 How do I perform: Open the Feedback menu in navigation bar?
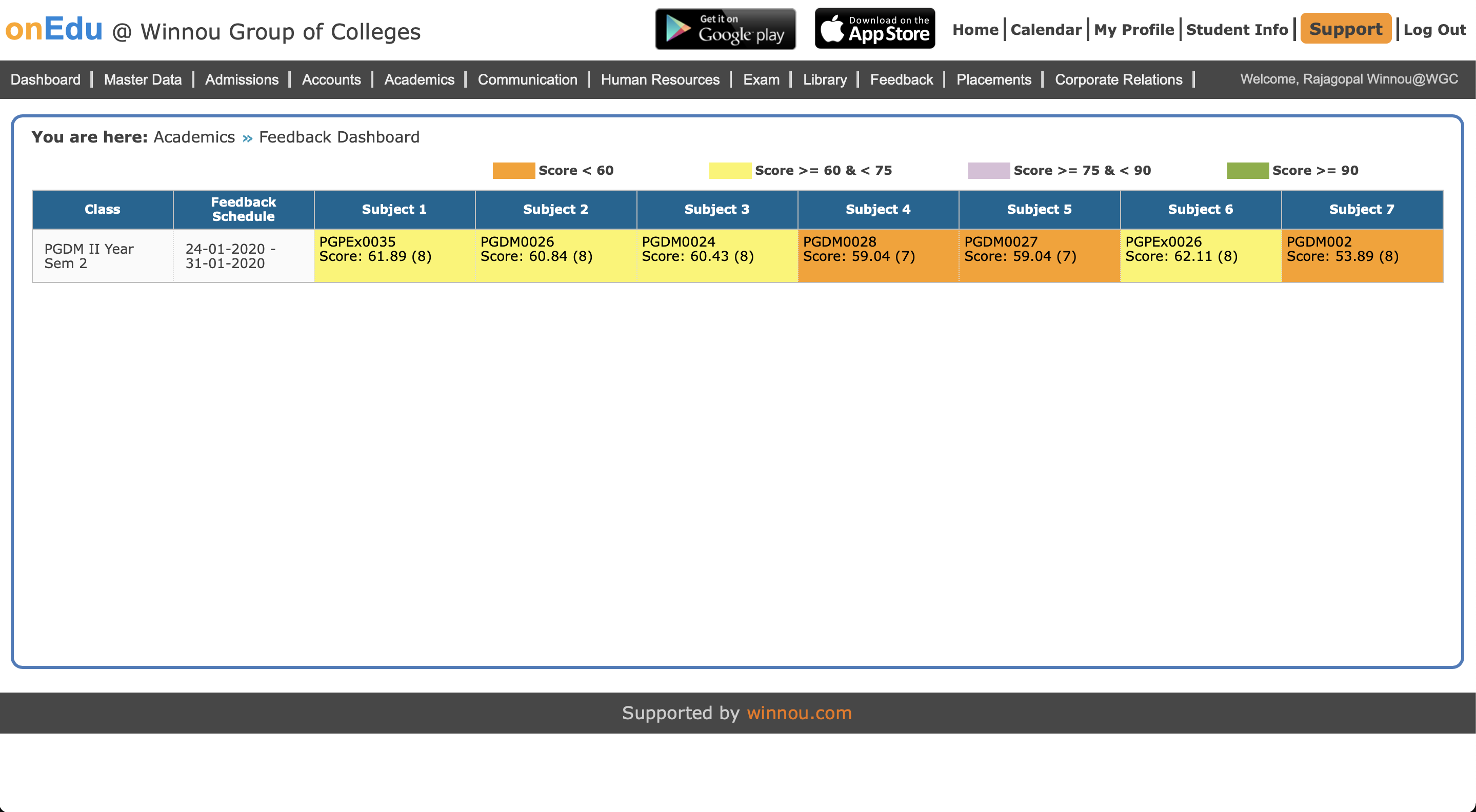pos(901,79)
